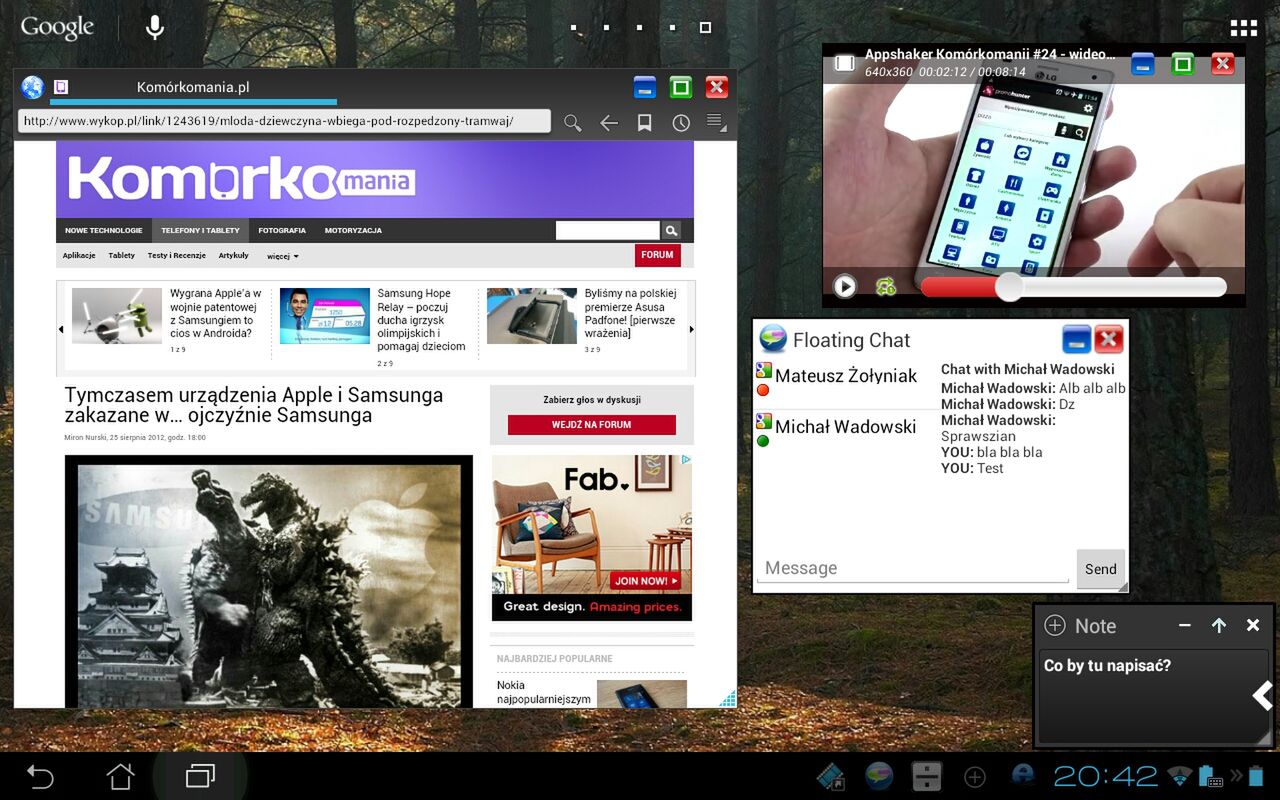1280x800 pixels.
Task: Start voice search with the microphone icon
Action: pos(155,27)
